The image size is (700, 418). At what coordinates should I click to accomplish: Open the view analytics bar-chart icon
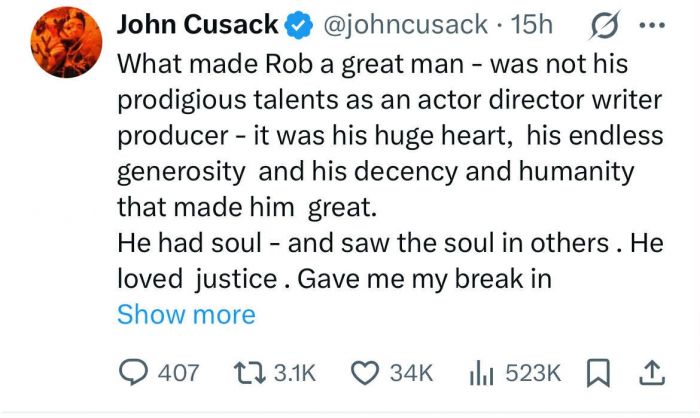tap(483, 373)
